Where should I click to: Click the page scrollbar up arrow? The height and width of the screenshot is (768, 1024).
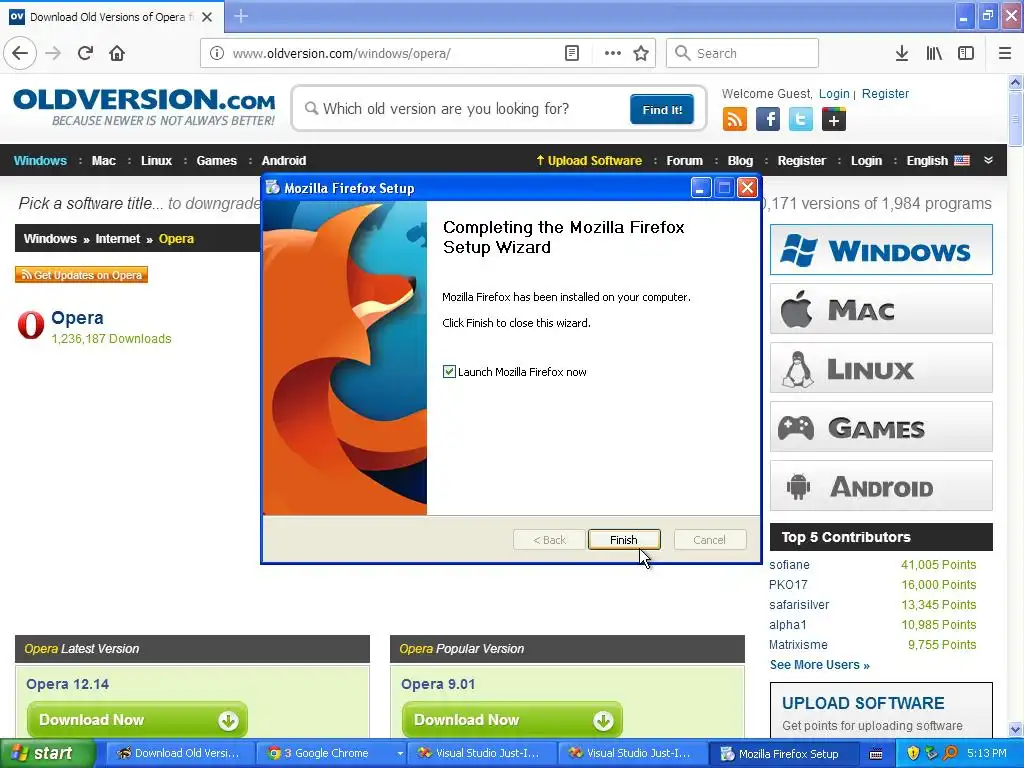click(1016, 82)
